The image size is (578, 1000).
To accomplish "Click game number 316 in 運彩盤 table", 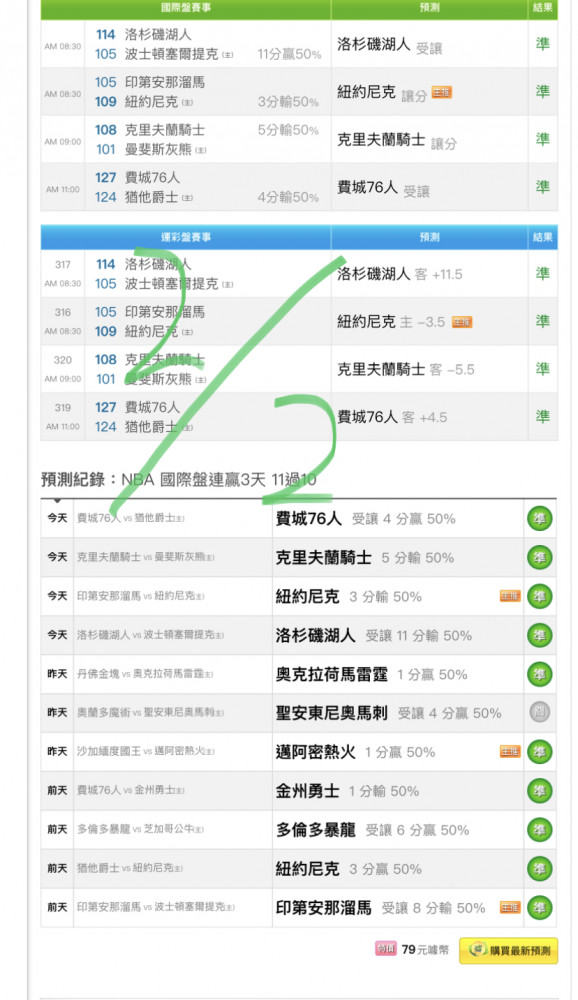I will tap(63, 312).
